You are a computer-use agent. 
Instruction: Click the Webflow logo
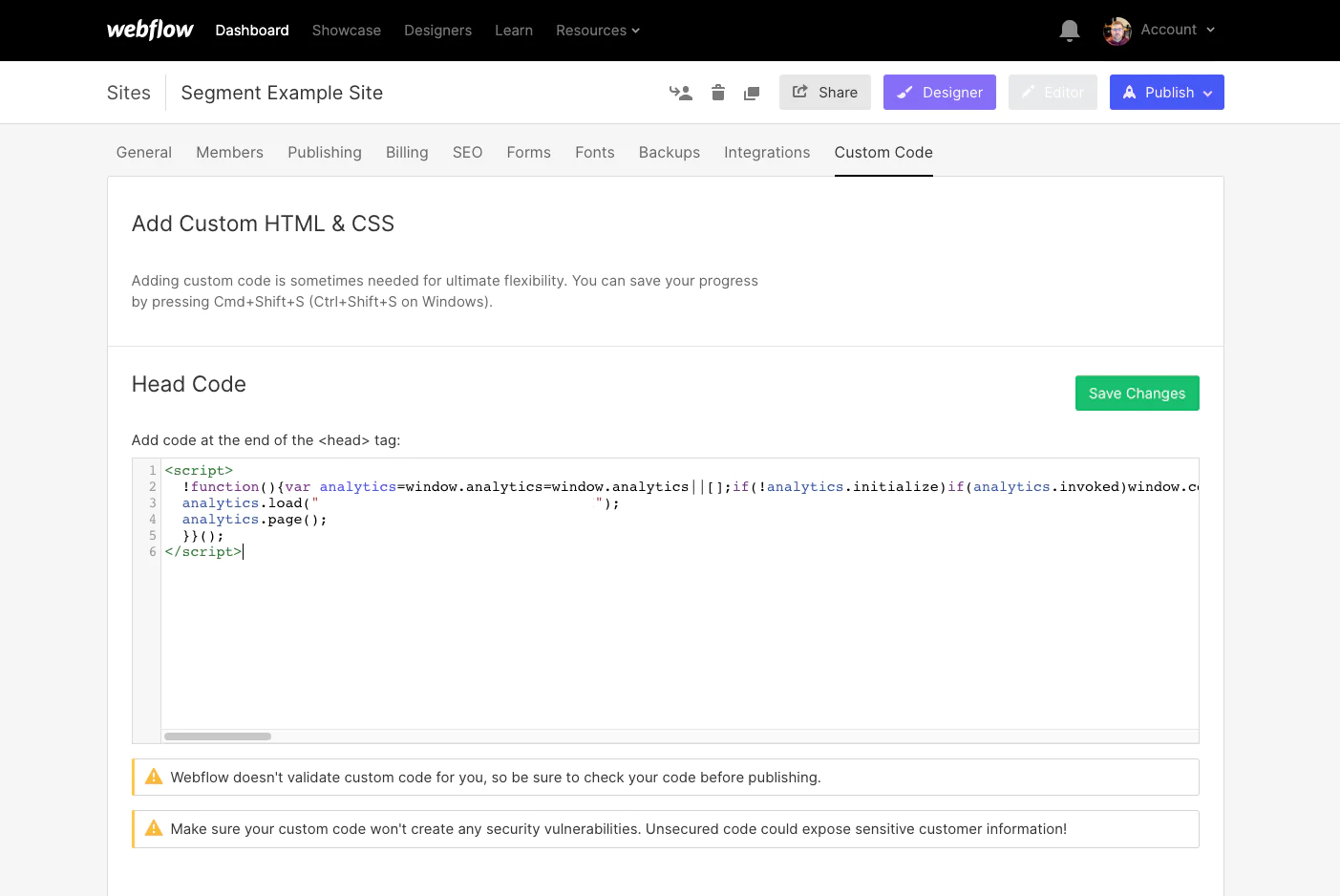coord(150,30)
